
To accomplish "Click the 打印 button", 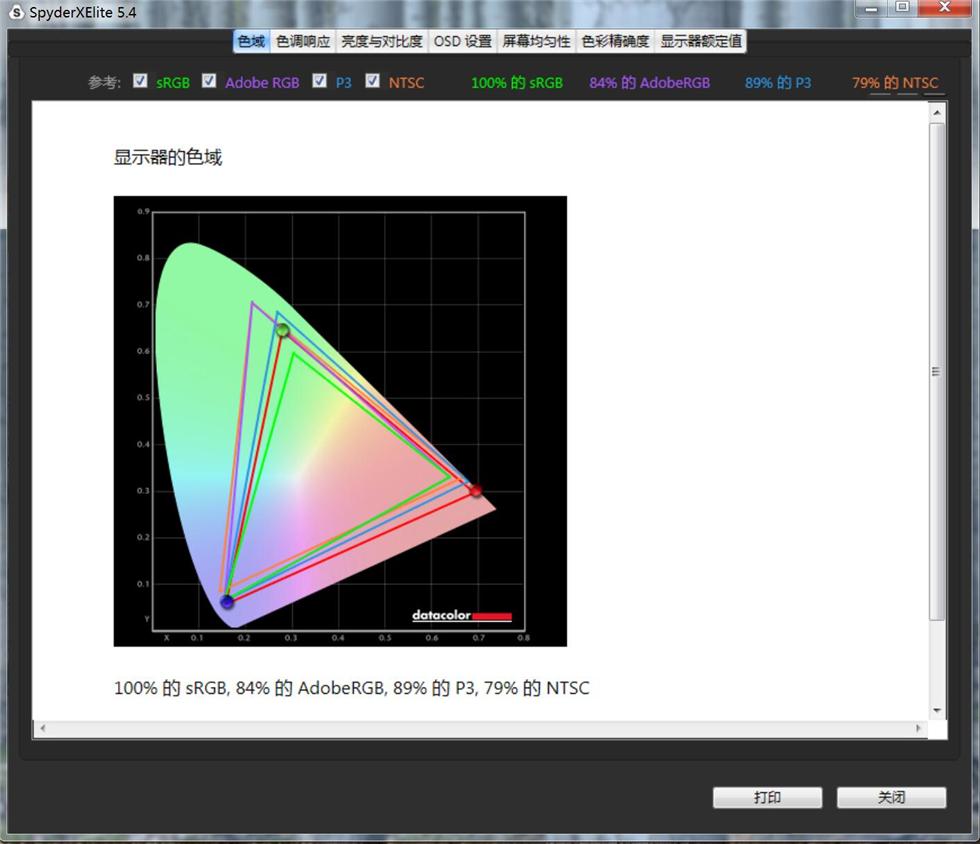I will point(768,797).
